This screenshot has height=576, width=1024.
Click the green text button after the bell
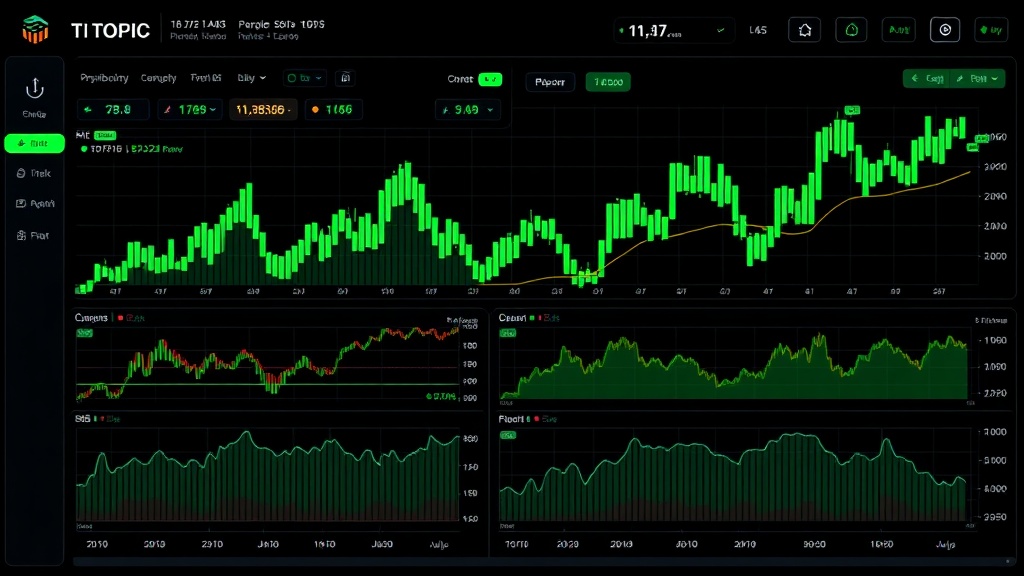click(899, 30)
